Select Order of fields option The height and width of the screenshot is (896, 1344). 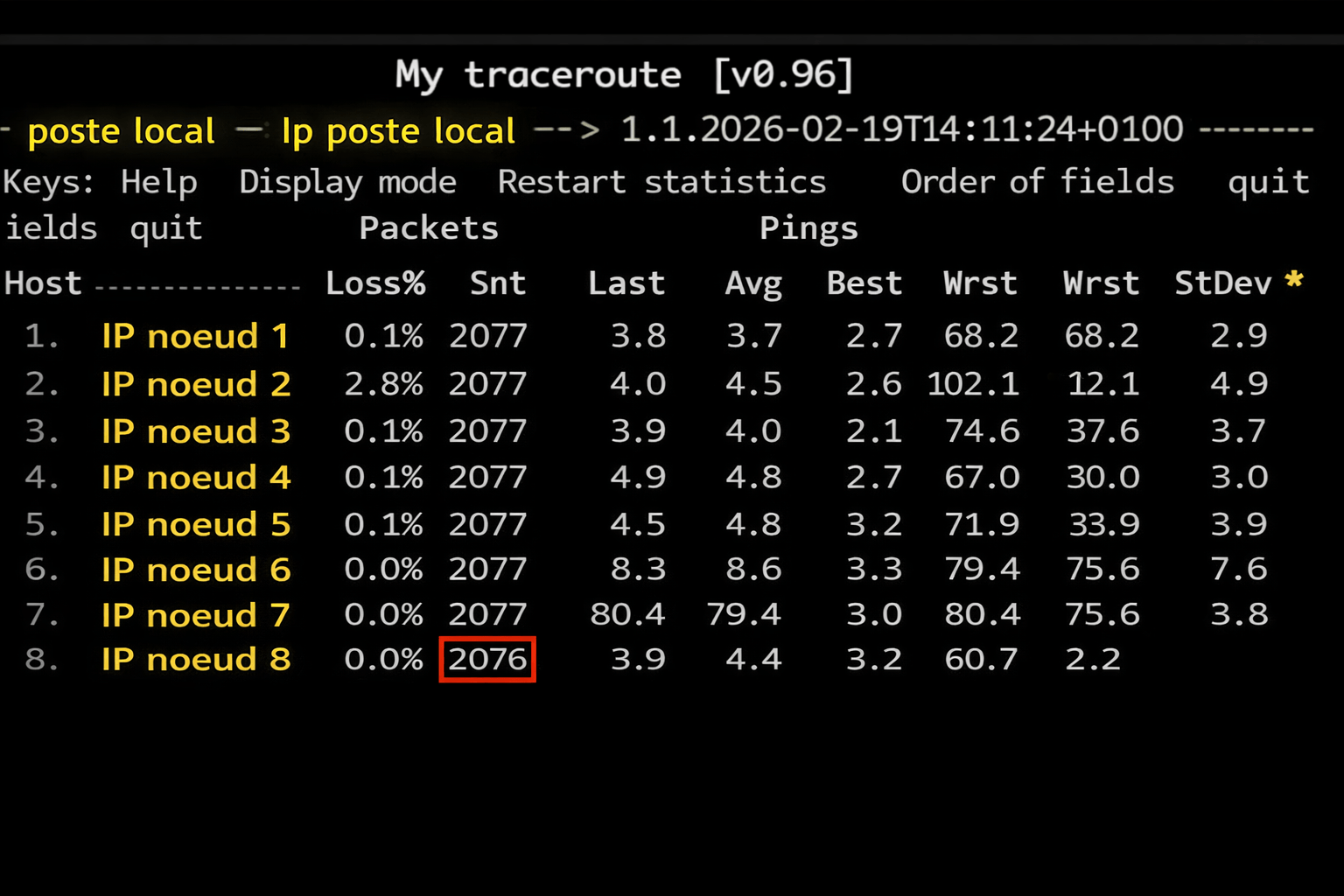pos(1037,182)
